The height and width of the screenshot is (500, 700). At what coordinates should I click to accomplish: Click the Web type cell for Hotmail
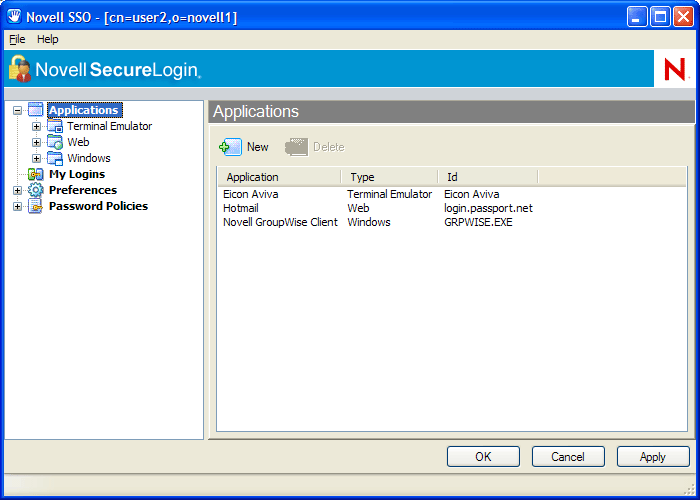click(x=358, y=208)
